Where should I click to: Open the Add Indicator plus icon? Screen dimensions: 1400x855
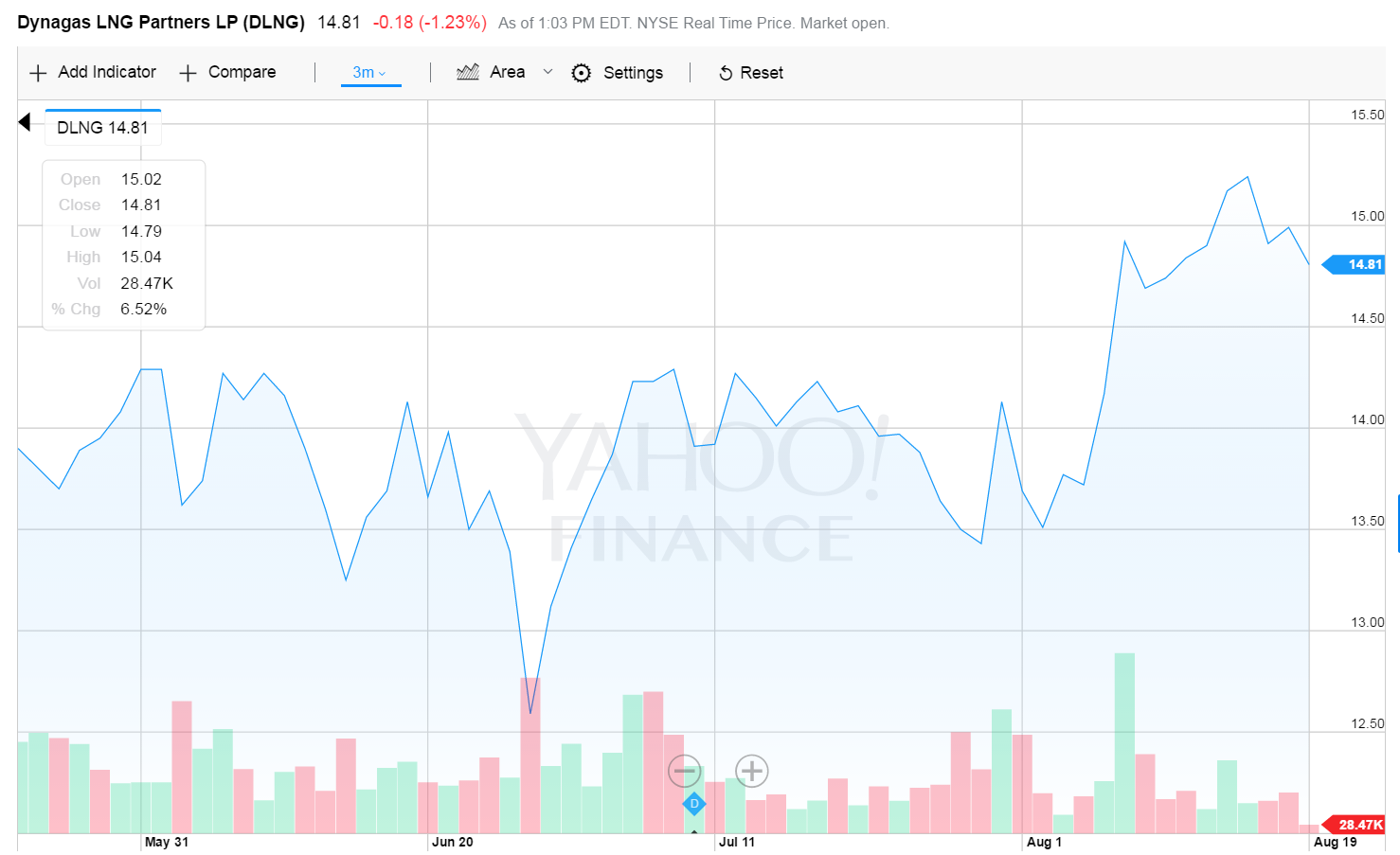pyautogui.click(x=38, y=72)
